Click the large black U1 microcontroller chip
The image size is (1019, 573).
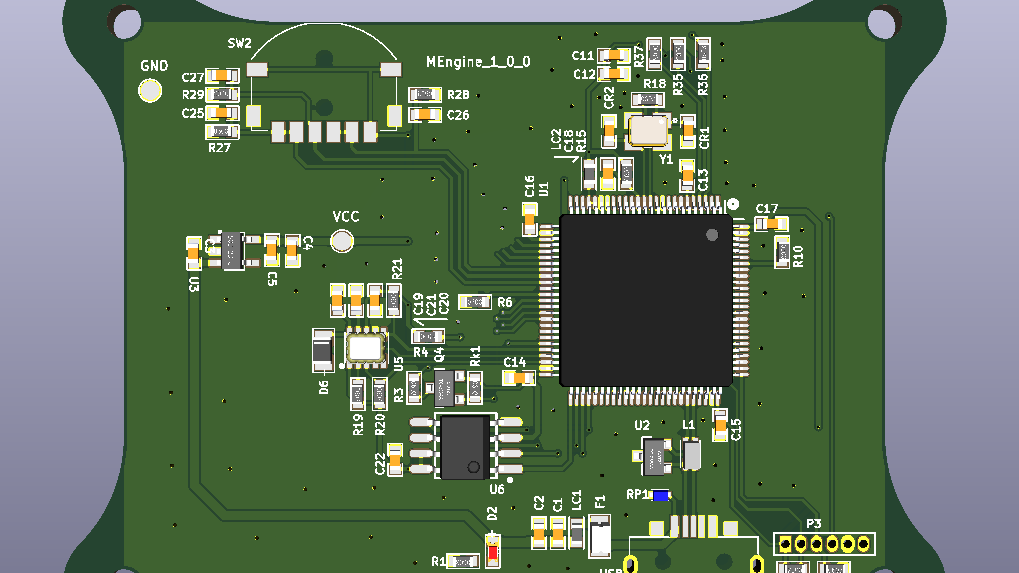click(x=645, y=300)
